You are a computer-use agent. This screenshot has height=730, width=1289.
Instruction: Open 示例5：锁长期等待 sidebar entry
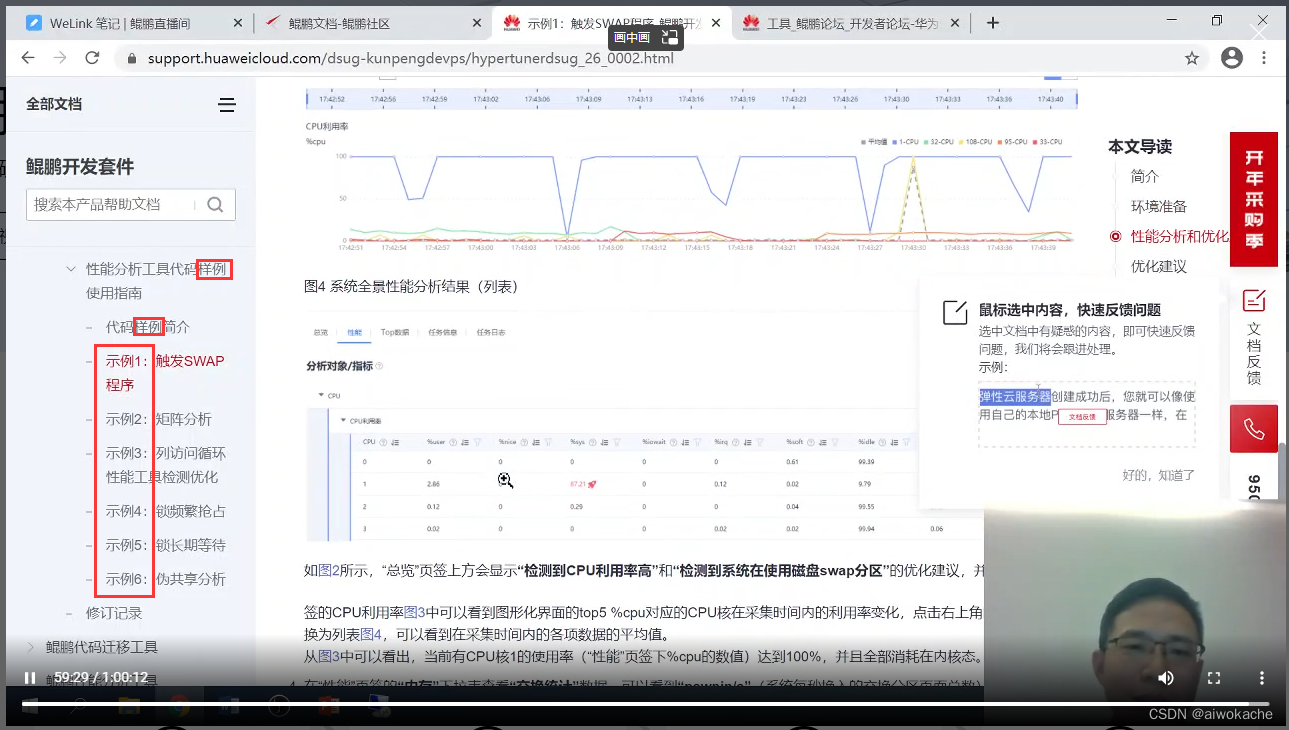[x=166, y=545]
